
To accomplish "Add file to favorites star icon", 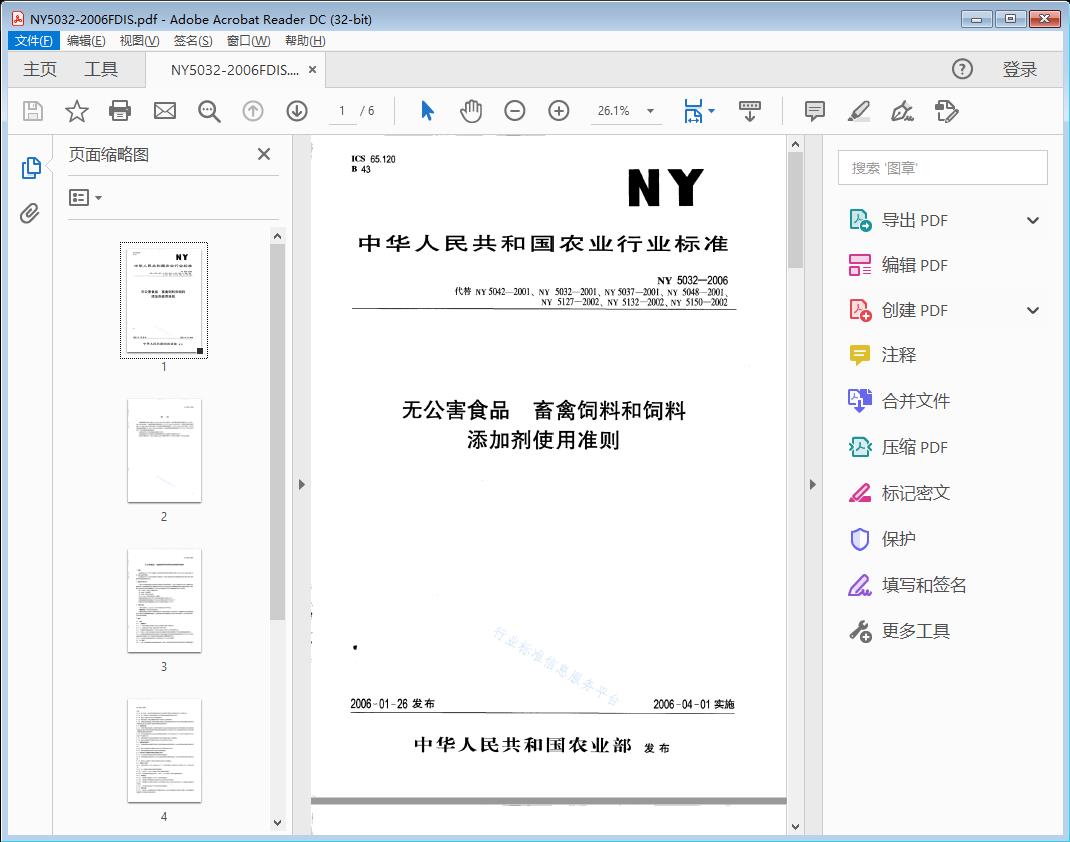I will tap(77, 111).
